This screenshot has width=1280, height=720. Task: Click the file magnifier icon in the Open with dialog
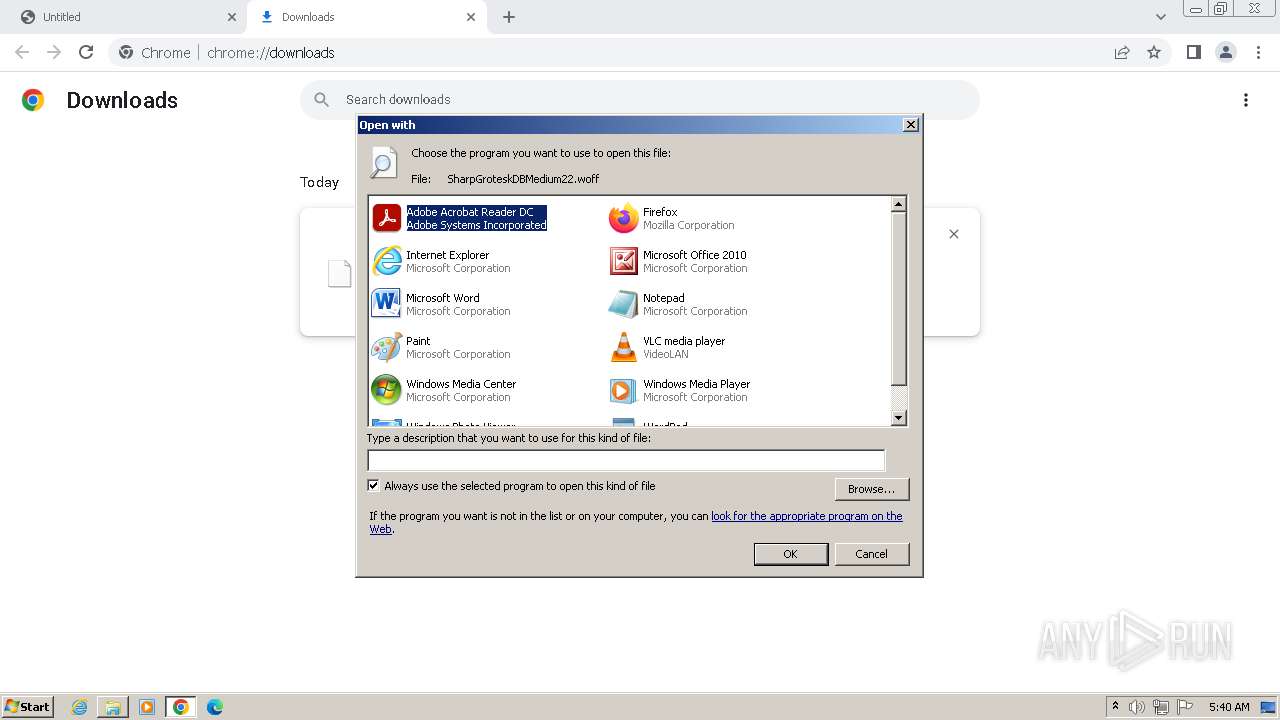point(383,163)
